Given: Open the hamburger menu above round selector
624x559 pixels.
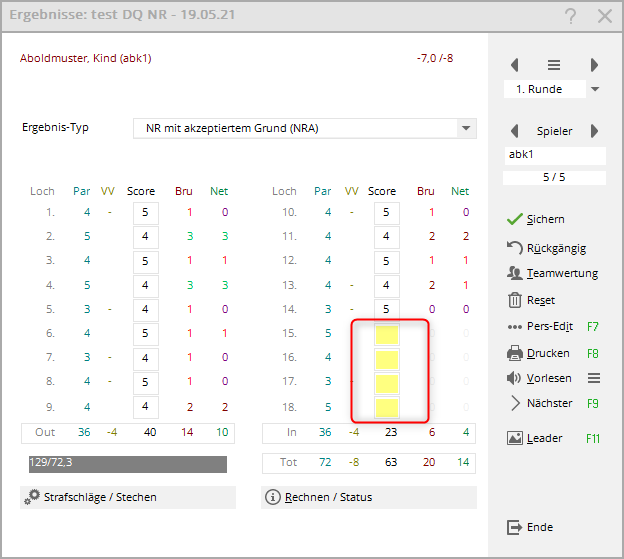Looking at the screenshot, I should (x=554, y=65).
